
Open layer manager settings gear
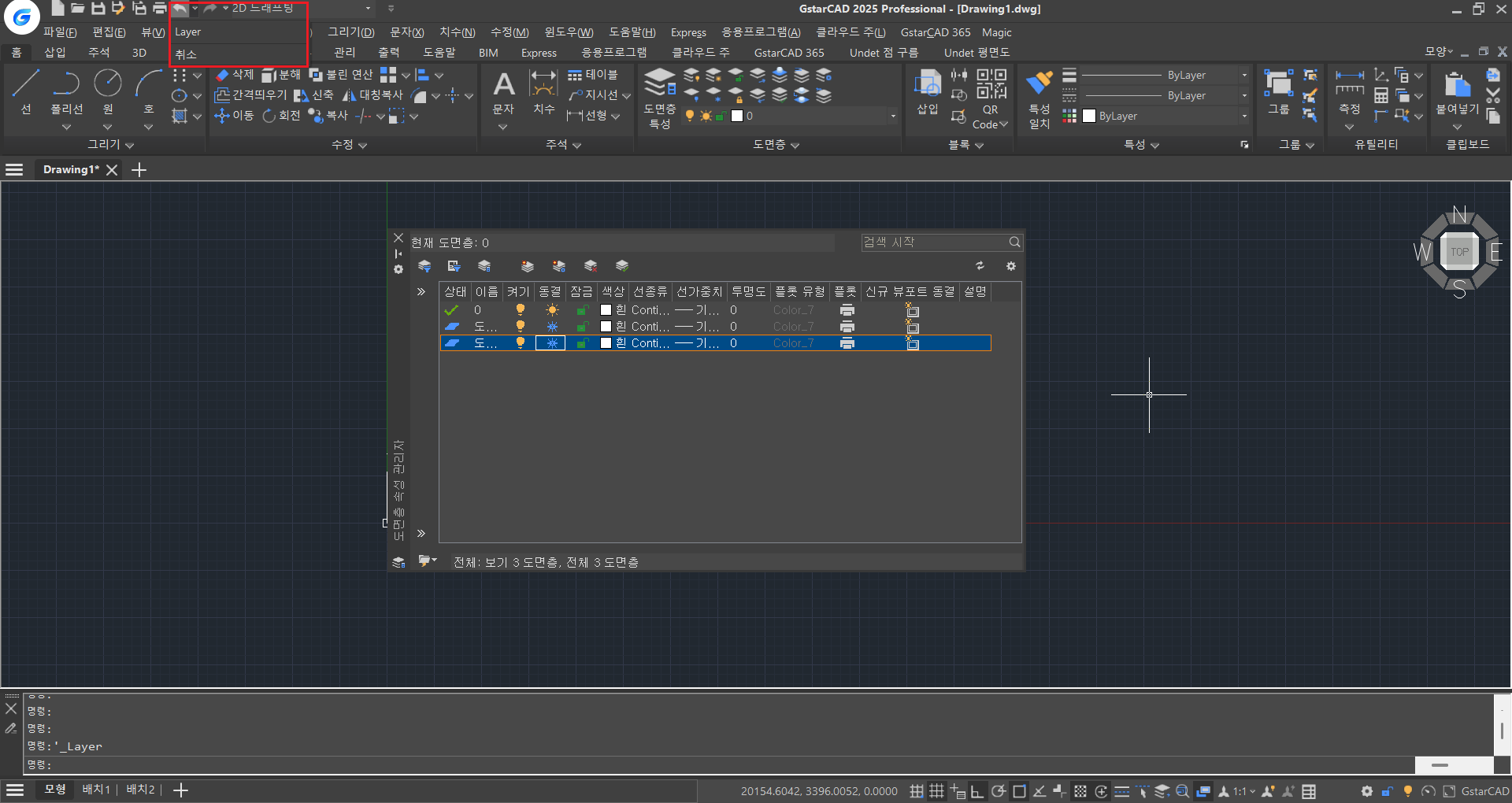coord(1011,266)
